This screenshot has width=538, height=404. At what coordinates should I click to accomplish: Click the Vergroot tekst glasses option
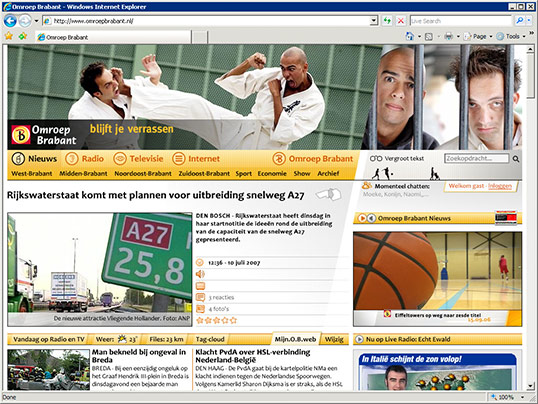click(x=397, y=159)
